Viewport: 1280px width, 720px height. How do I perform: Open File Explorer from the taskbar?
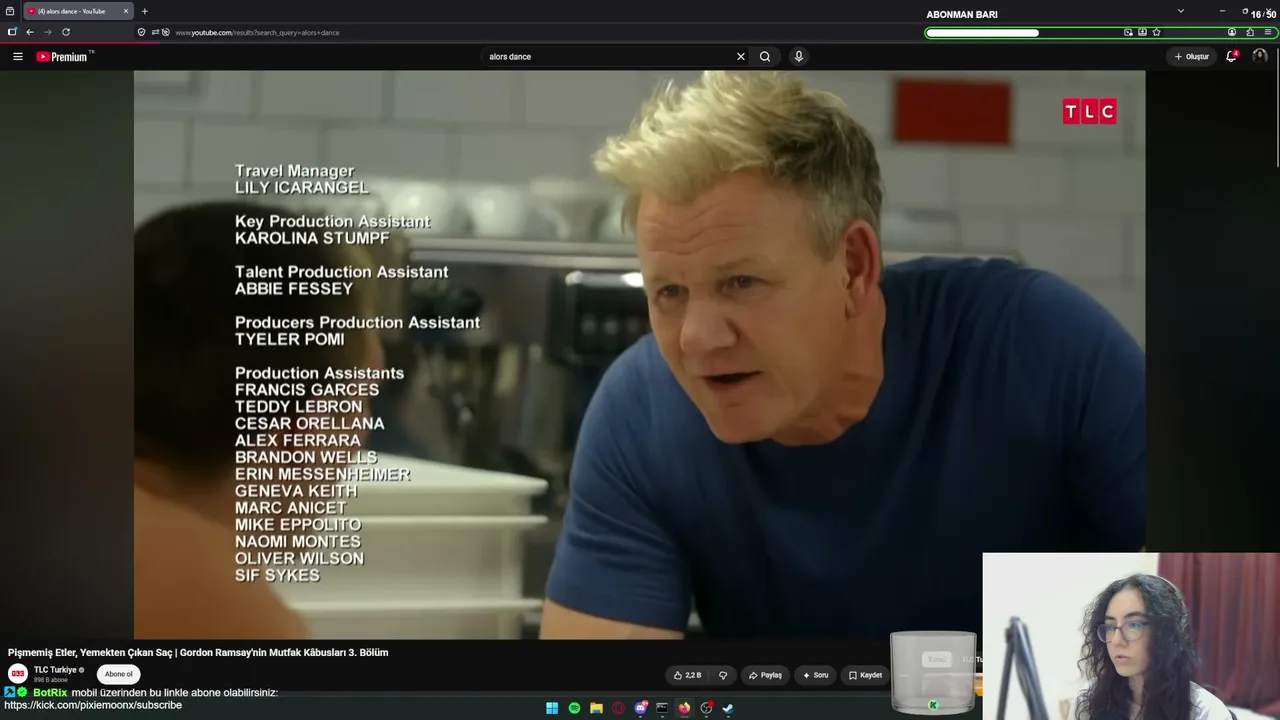[596, 708]
